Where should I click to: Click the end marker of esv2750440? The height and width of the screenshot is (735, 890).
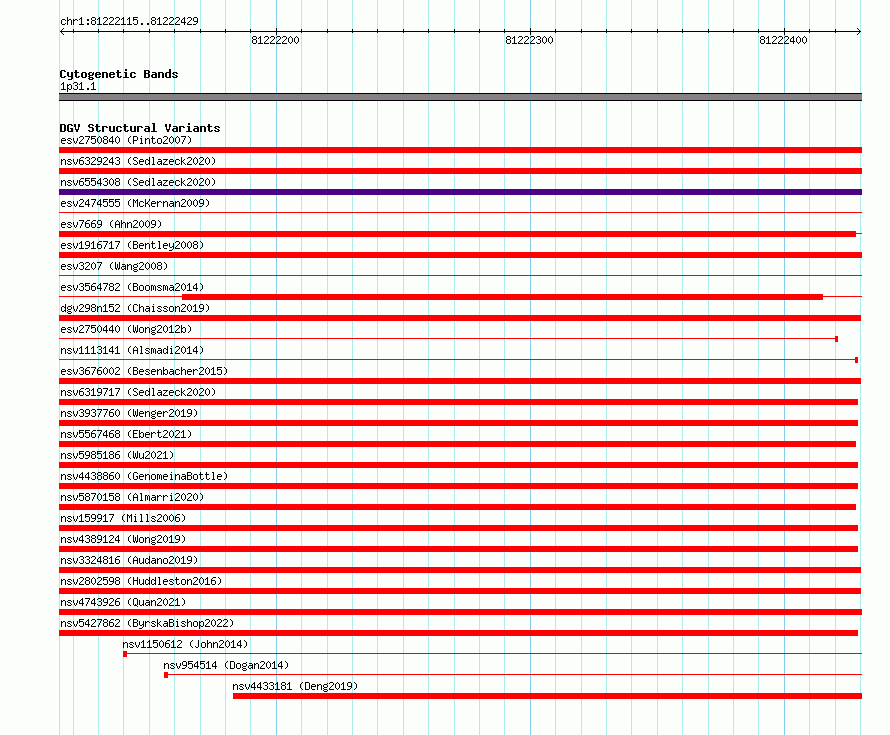tap(837, 339)
